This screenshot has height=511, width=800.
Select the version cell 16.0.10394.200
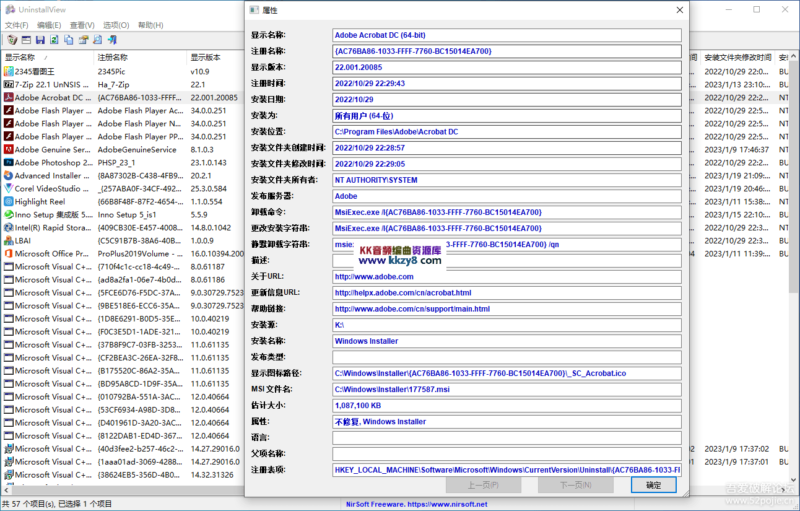tap(217, 253)
